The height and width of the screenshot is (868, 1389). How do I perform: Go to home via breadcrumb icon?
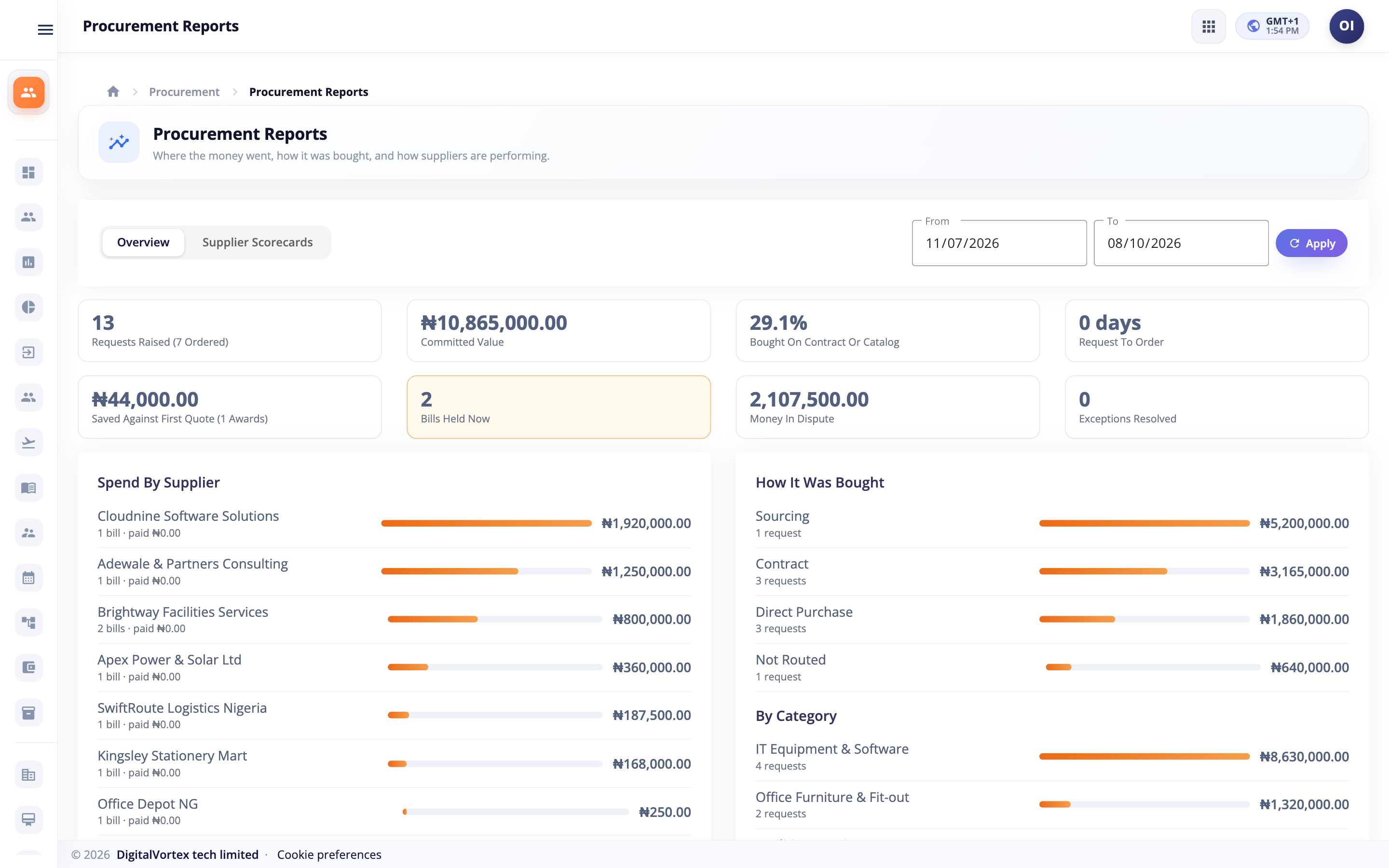point(113,92)
